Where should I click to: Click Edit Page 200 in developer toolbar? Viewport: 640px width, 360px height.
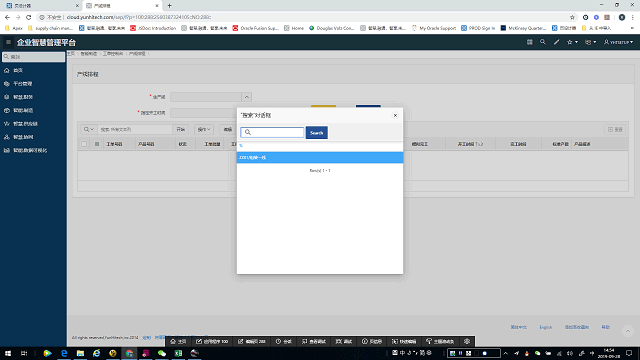click(252, 341)
